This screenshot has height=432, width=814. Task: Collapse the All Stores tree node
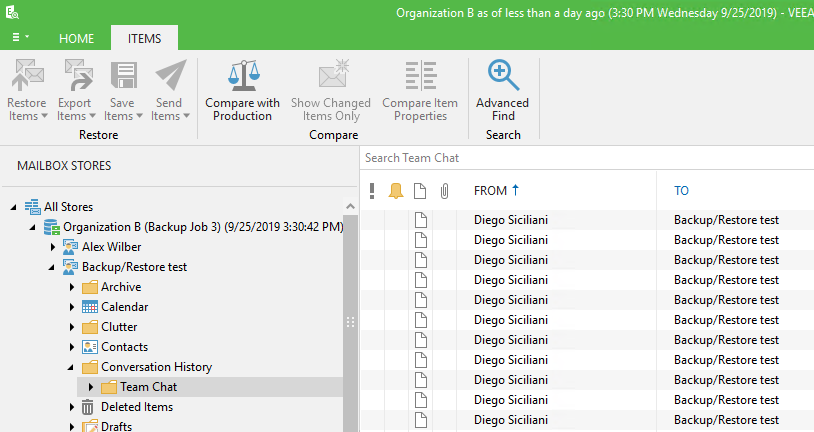tap(13, 207)
